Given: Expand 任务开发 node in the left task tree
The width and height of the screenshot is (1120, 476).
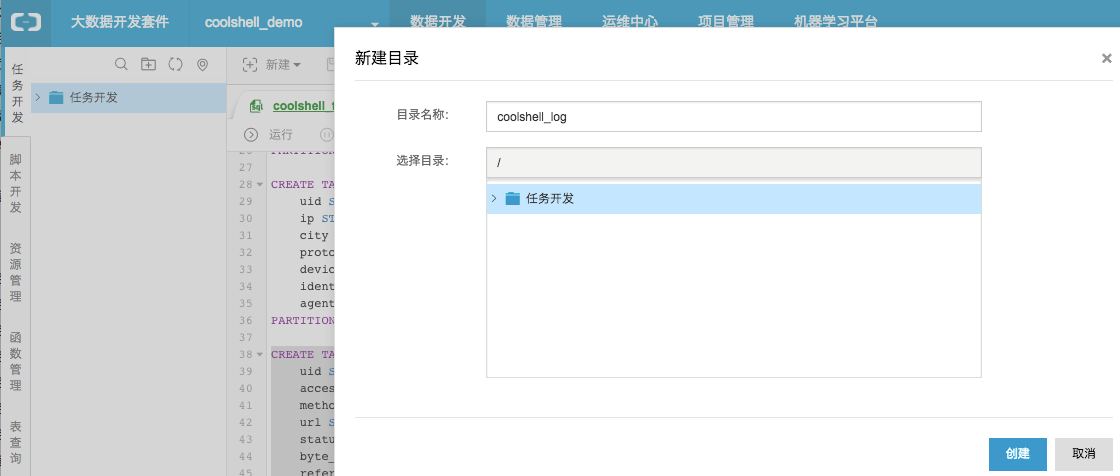Looking at the screenshot, I should pos(37,97).
